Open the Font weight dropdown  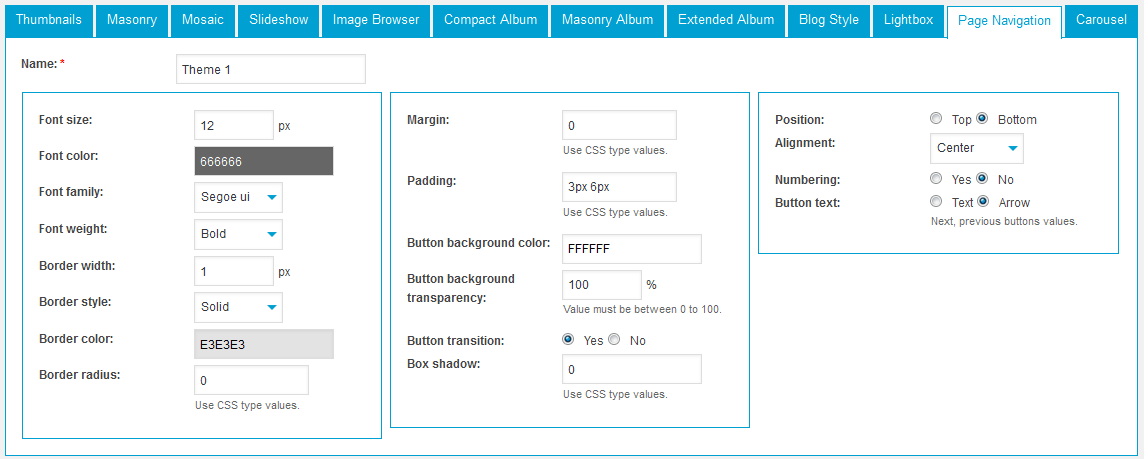(x=238, y=234)
